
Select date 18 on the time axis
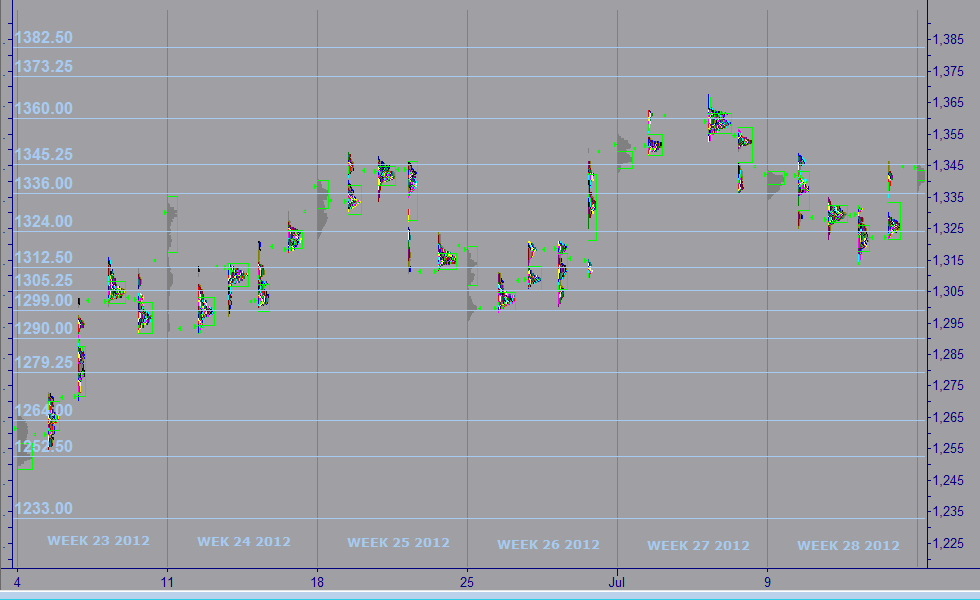[317, 581]
